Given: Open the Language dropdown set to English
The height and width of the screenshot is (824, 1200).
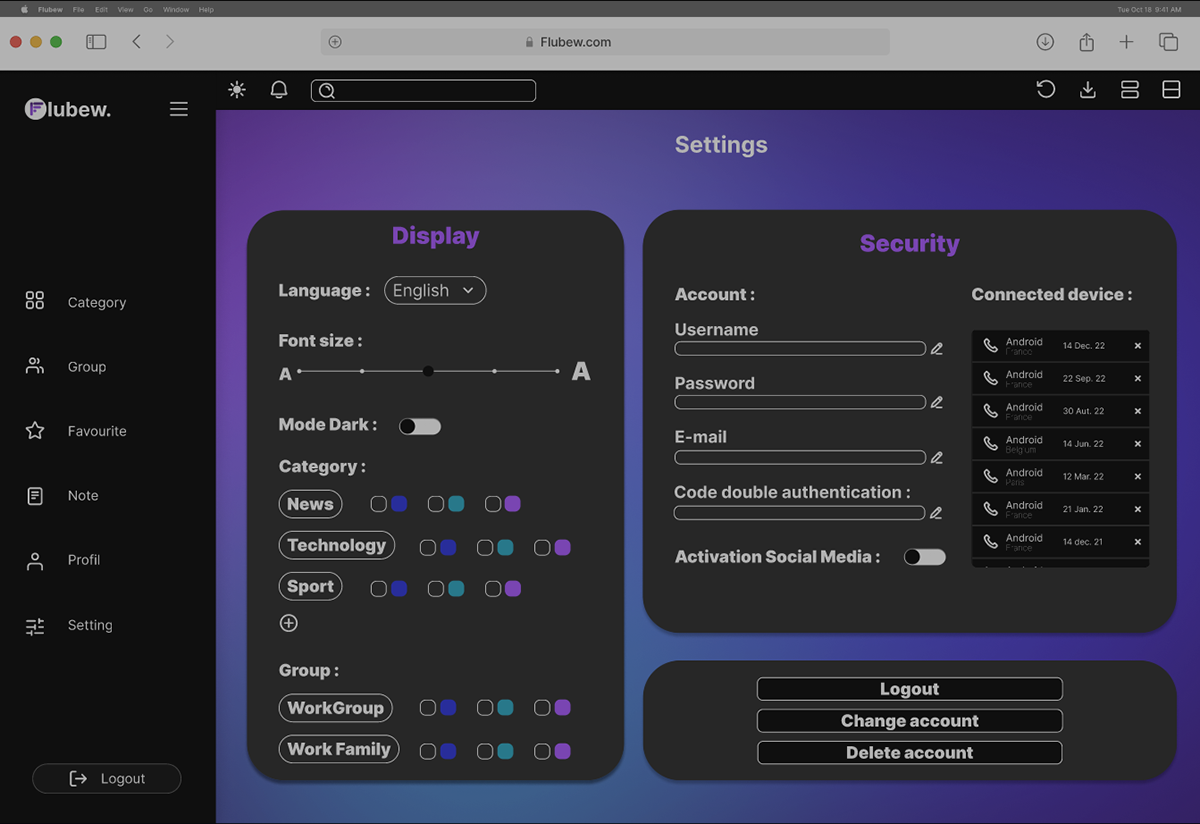Looking at the screenshot, I should pyautogui.click(x=435, y=290).
